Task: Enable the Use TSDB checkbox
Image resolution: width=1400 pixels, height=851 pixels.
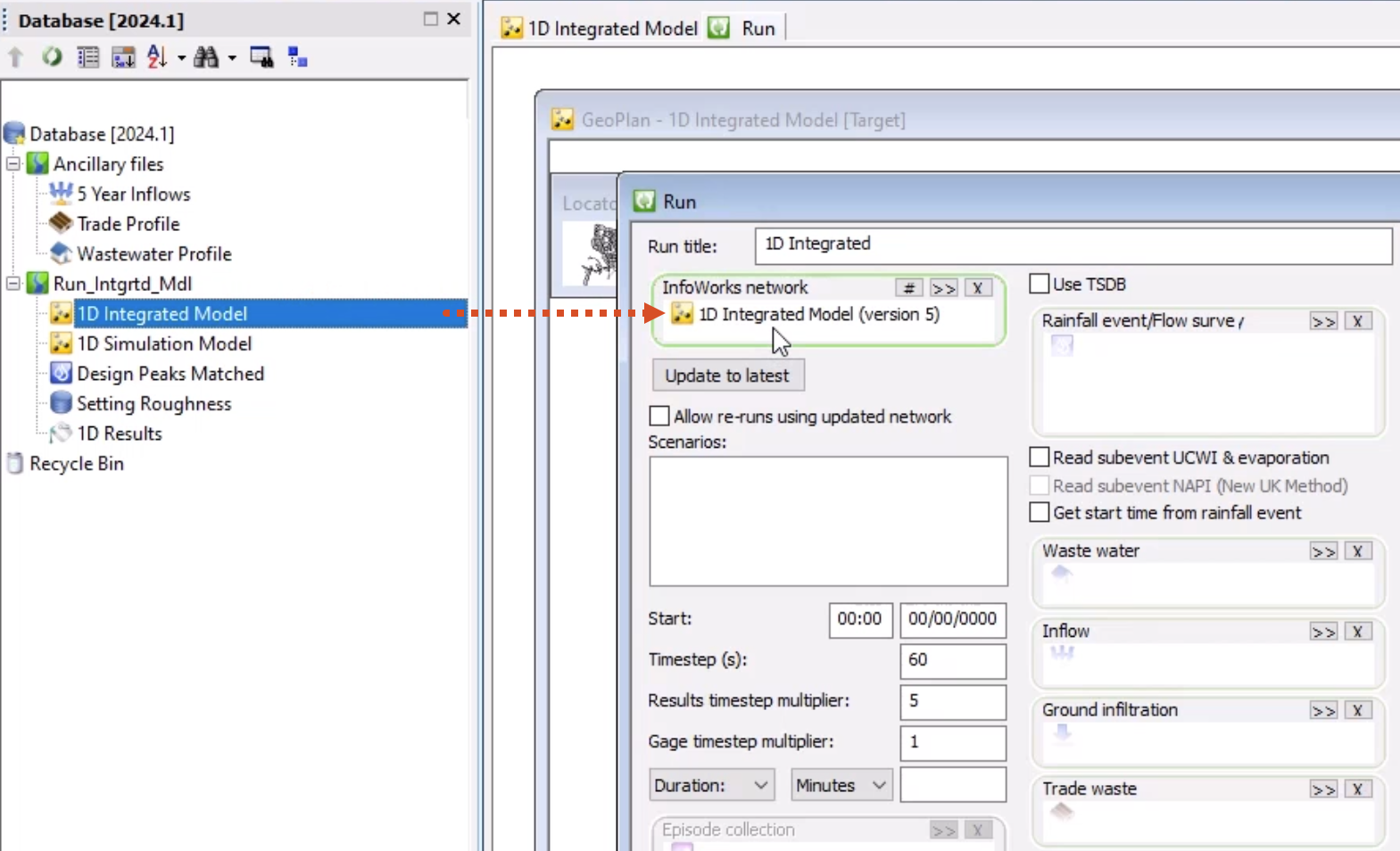Action: (1040, 284)
